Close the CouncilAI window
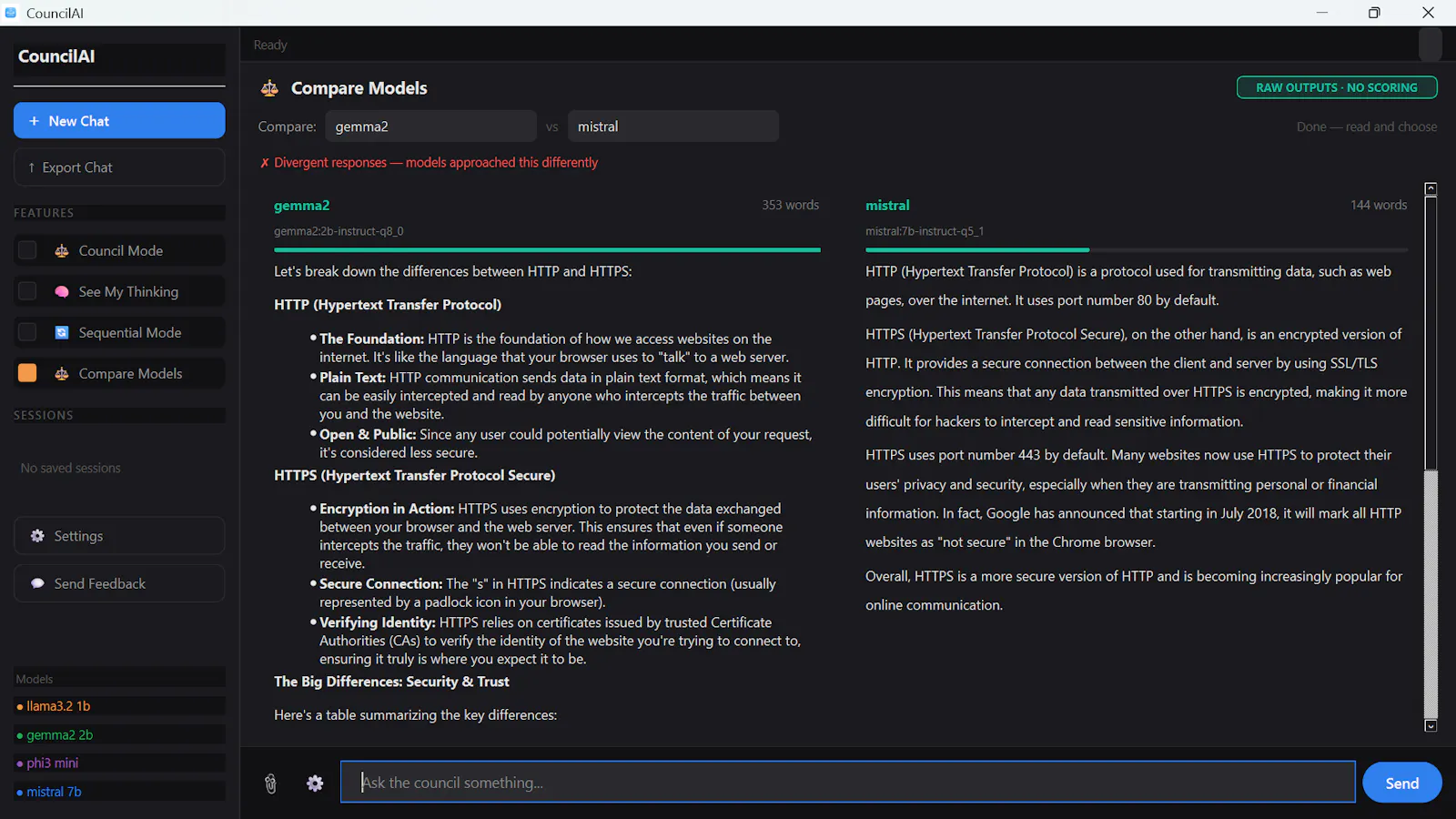1456x819 pixels. (x=1428, y=13)
